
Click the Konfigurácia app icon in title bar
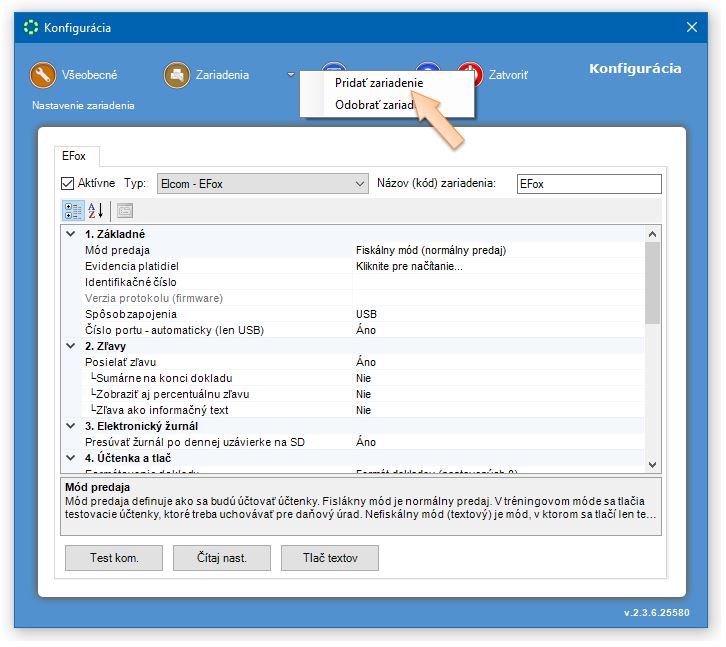point(31,28)
